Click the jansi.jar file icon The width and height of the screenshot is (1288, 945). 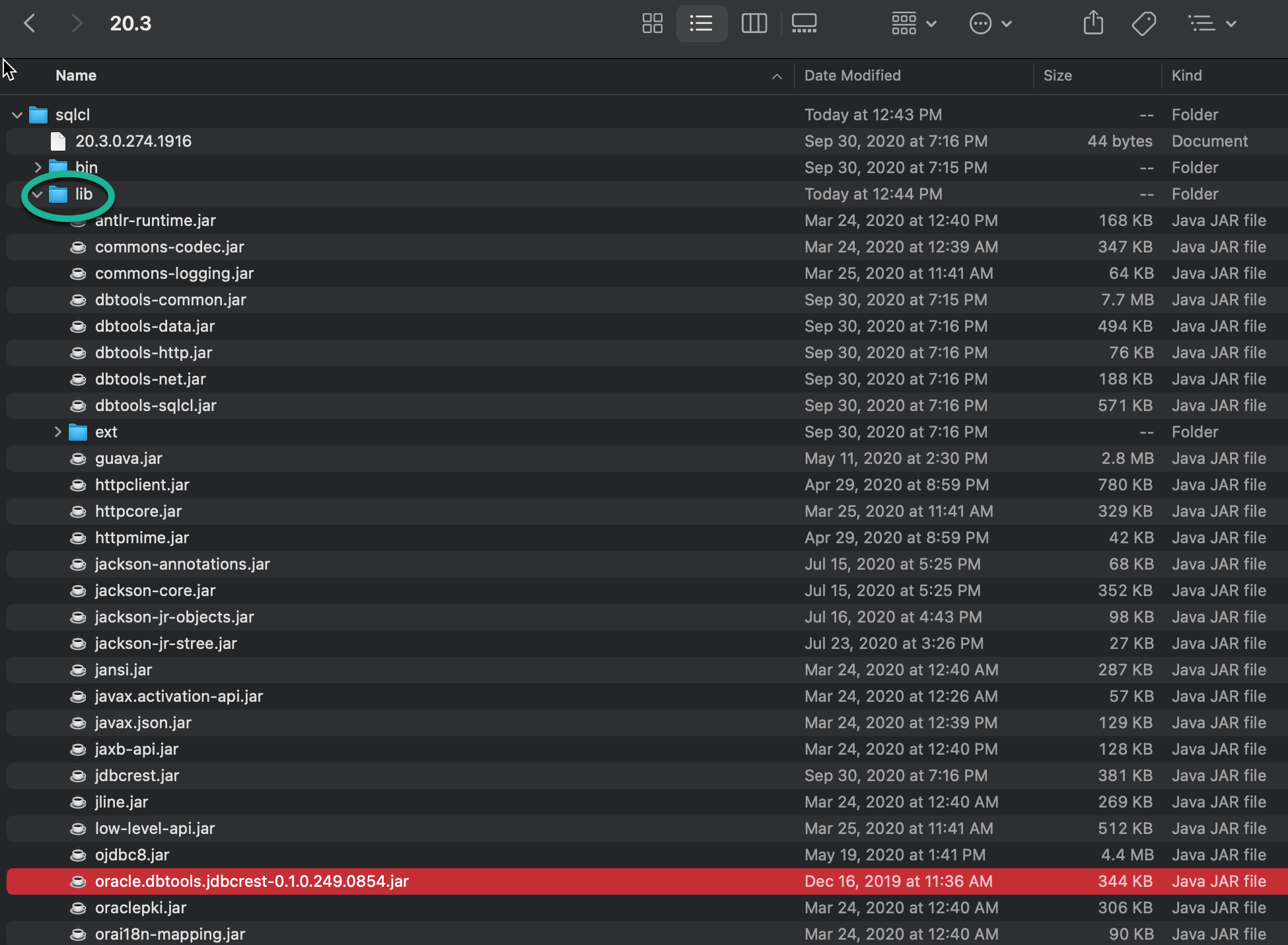[78, 670]
